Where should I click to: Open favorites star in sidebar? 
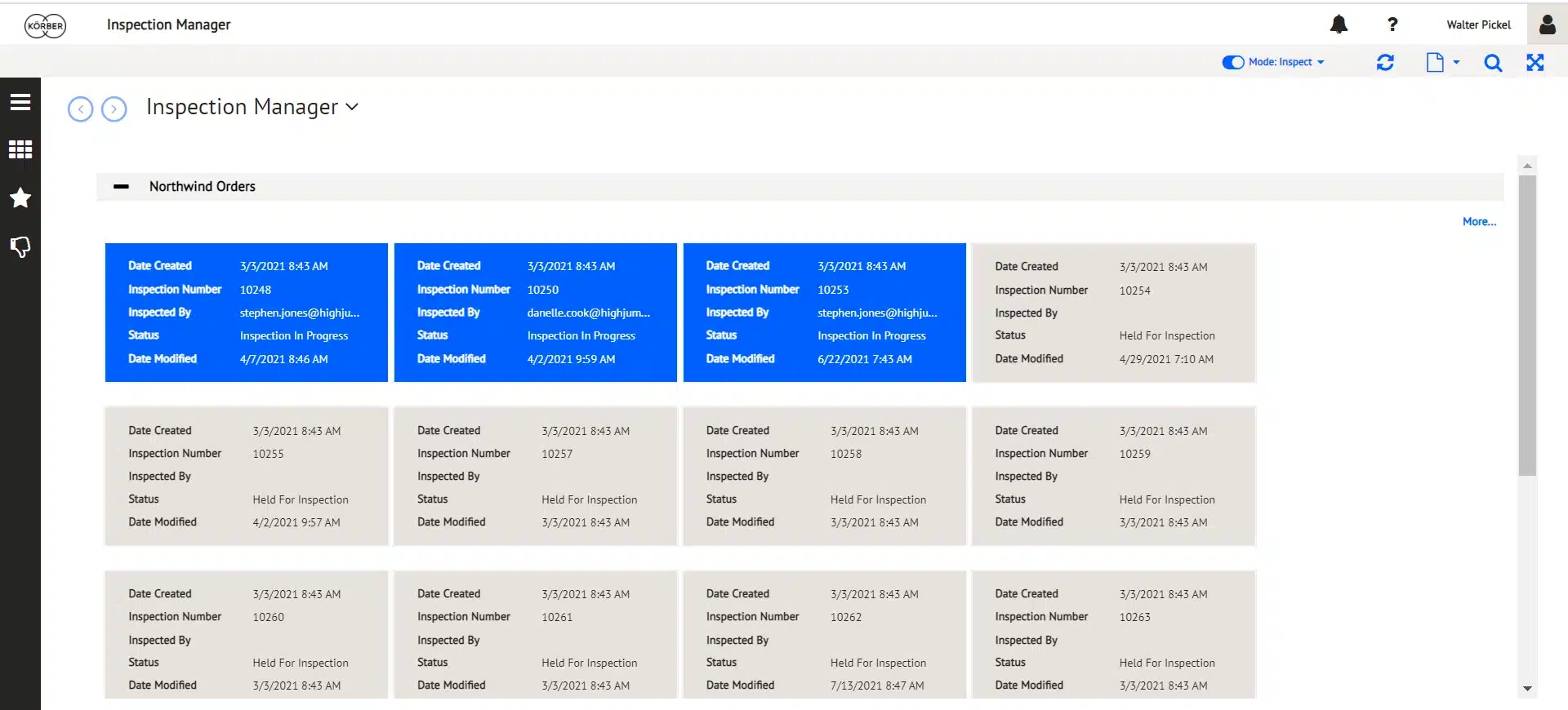coord(20,197)
